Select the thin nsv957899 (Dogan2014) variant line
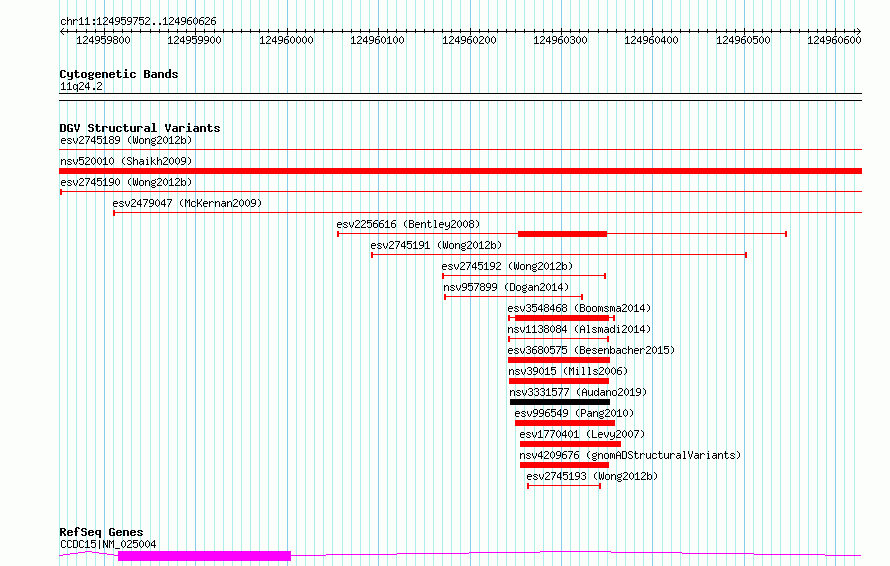The height and width of the screenshot is (566, 890). (x=514, y=297)
